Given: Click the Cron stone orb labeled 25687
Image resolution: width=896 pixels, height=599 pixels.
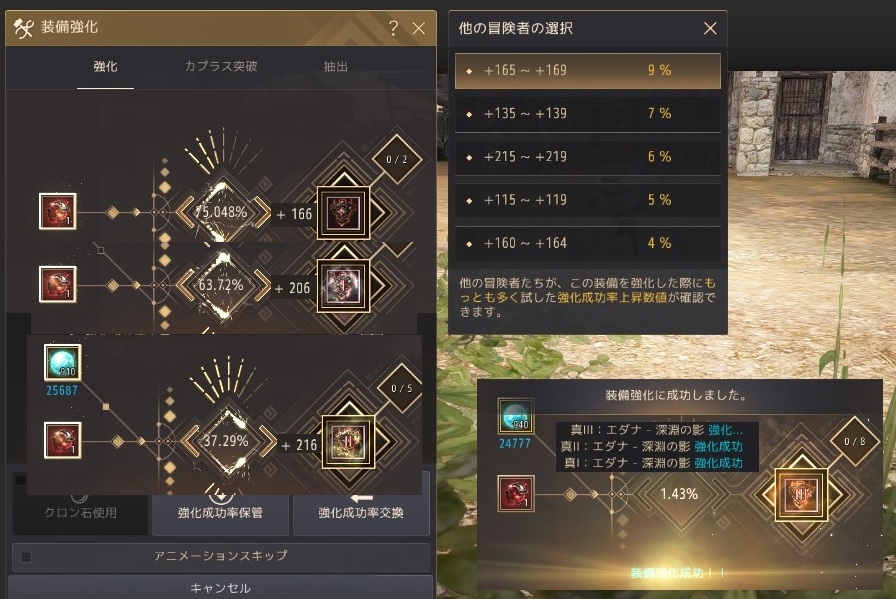Looking at the screenshot, I should [63, 362].
